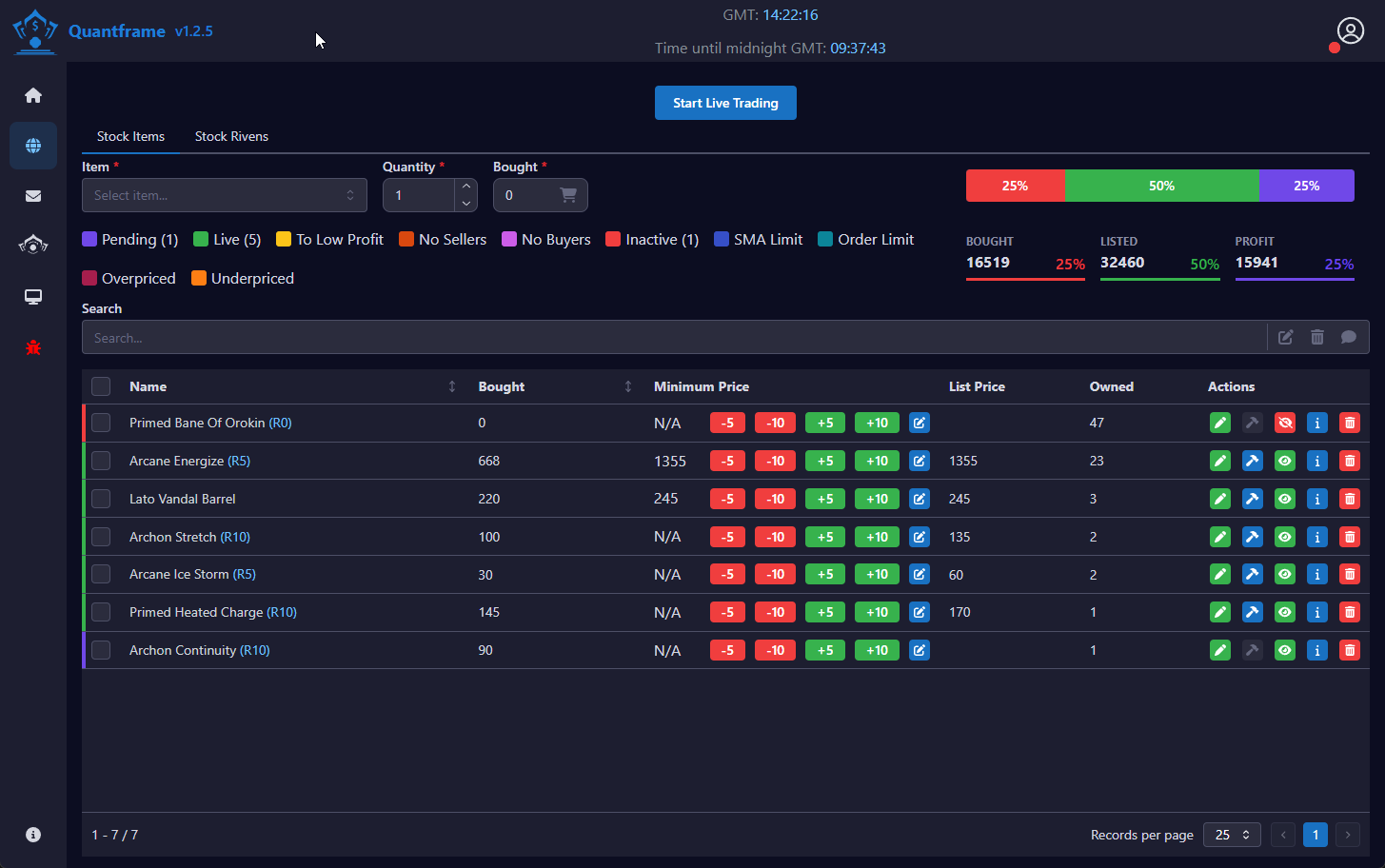Toggle hidden eye for Primed Bane Of Orokin

[1285, 423]
